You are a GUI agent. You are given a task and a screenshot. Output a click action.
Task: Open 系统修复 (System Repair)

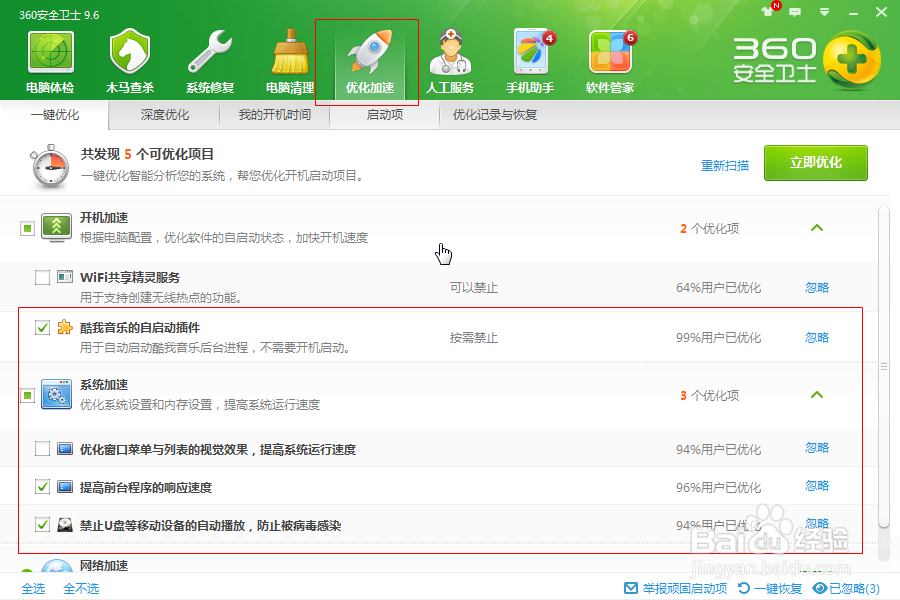pyautogui.click(x=209, y=58)
